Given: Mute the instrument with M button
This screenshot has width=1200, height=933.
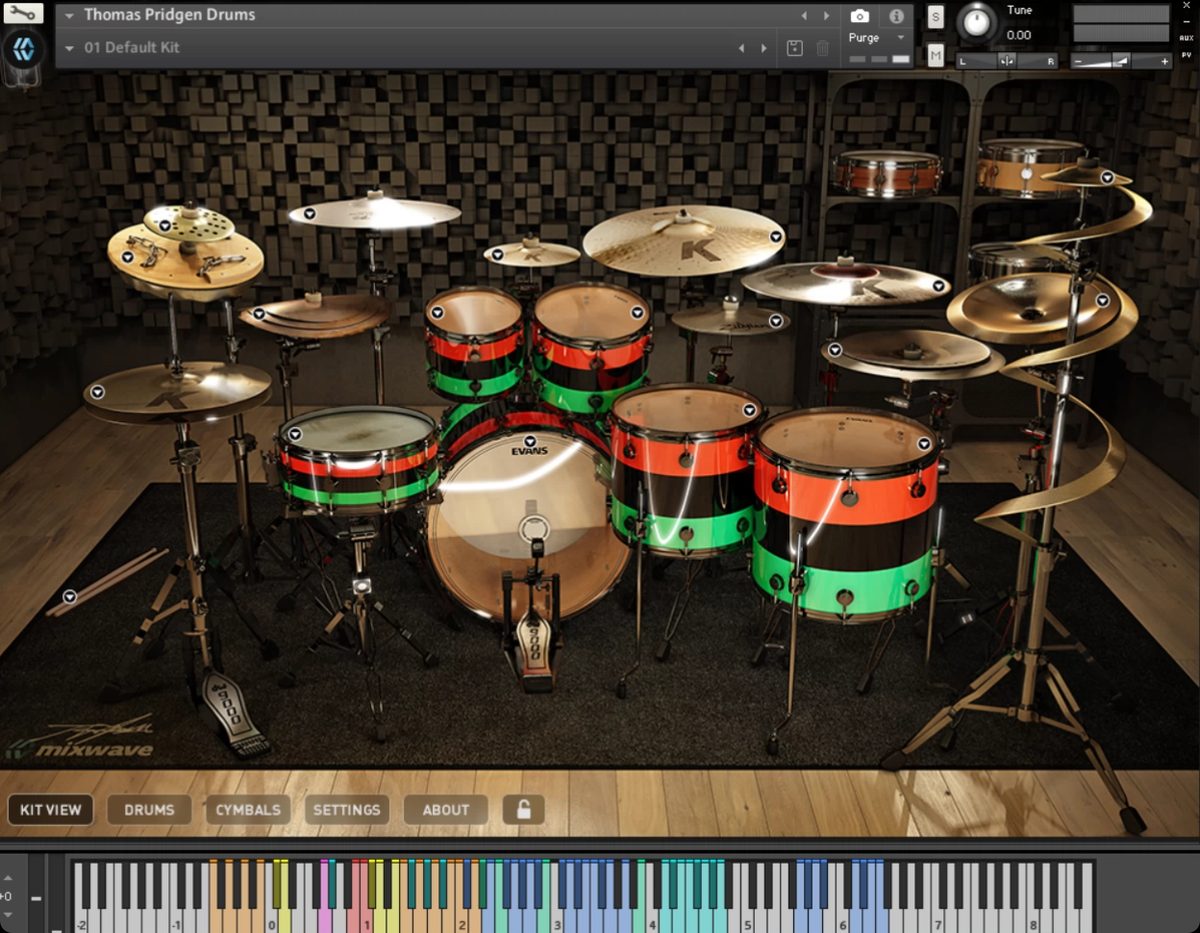Looking at the screenshot, I should pos(935,55).
